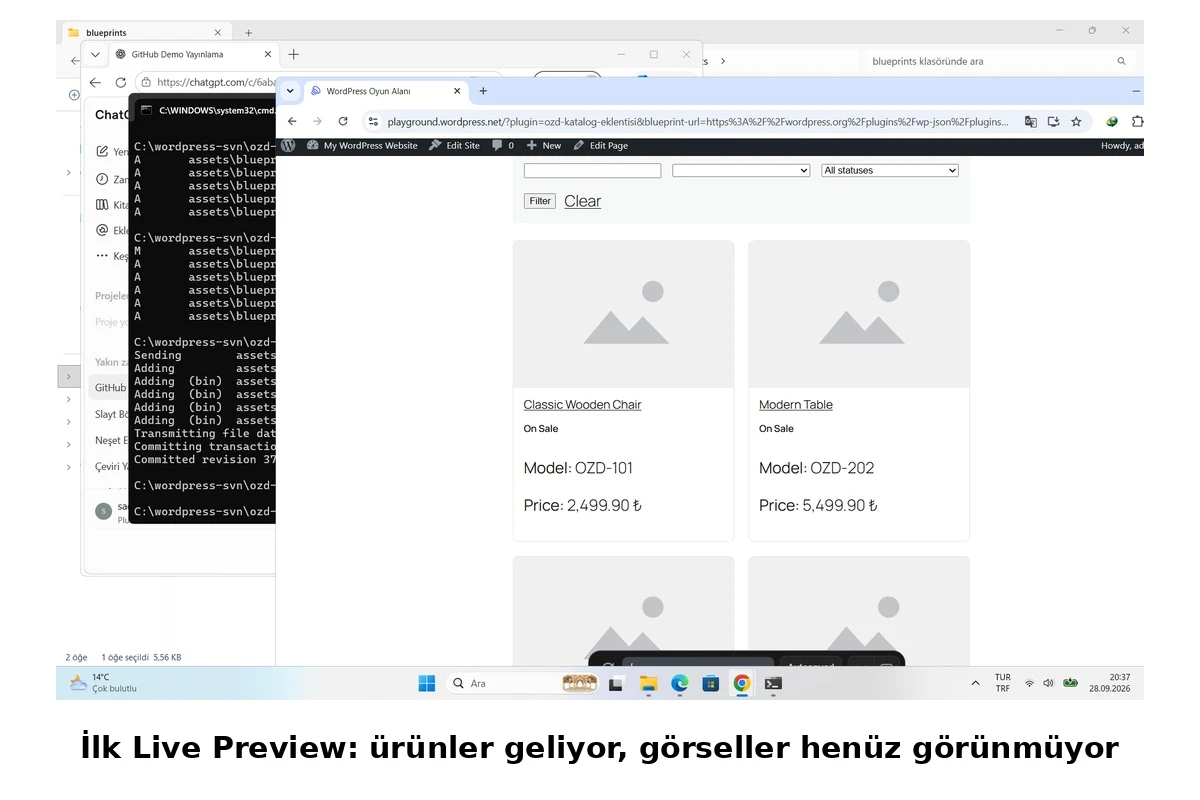Close the GitHub Demo Yayınlama tab

click(x=268, y=54)
